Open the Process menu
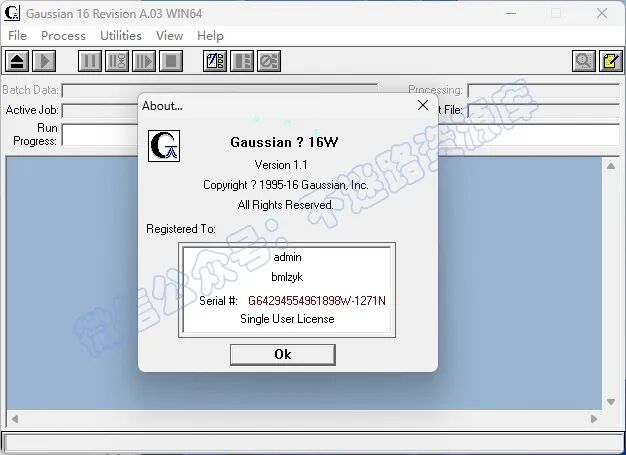 (x=63, y=36)
